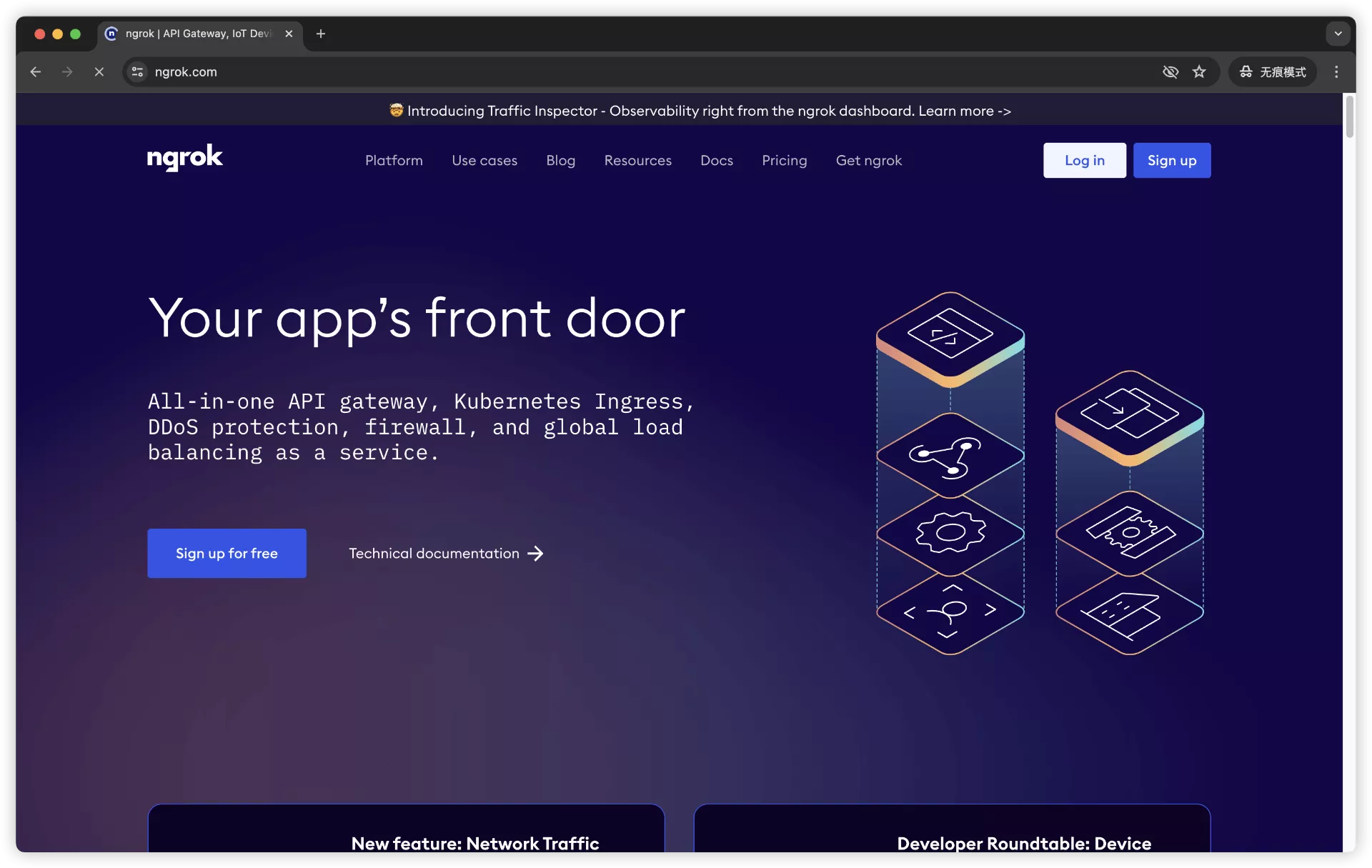The width and height of the screenshot is (1372, 868).
Task: Click the browser forward arrow
Action: pos(67,71)
